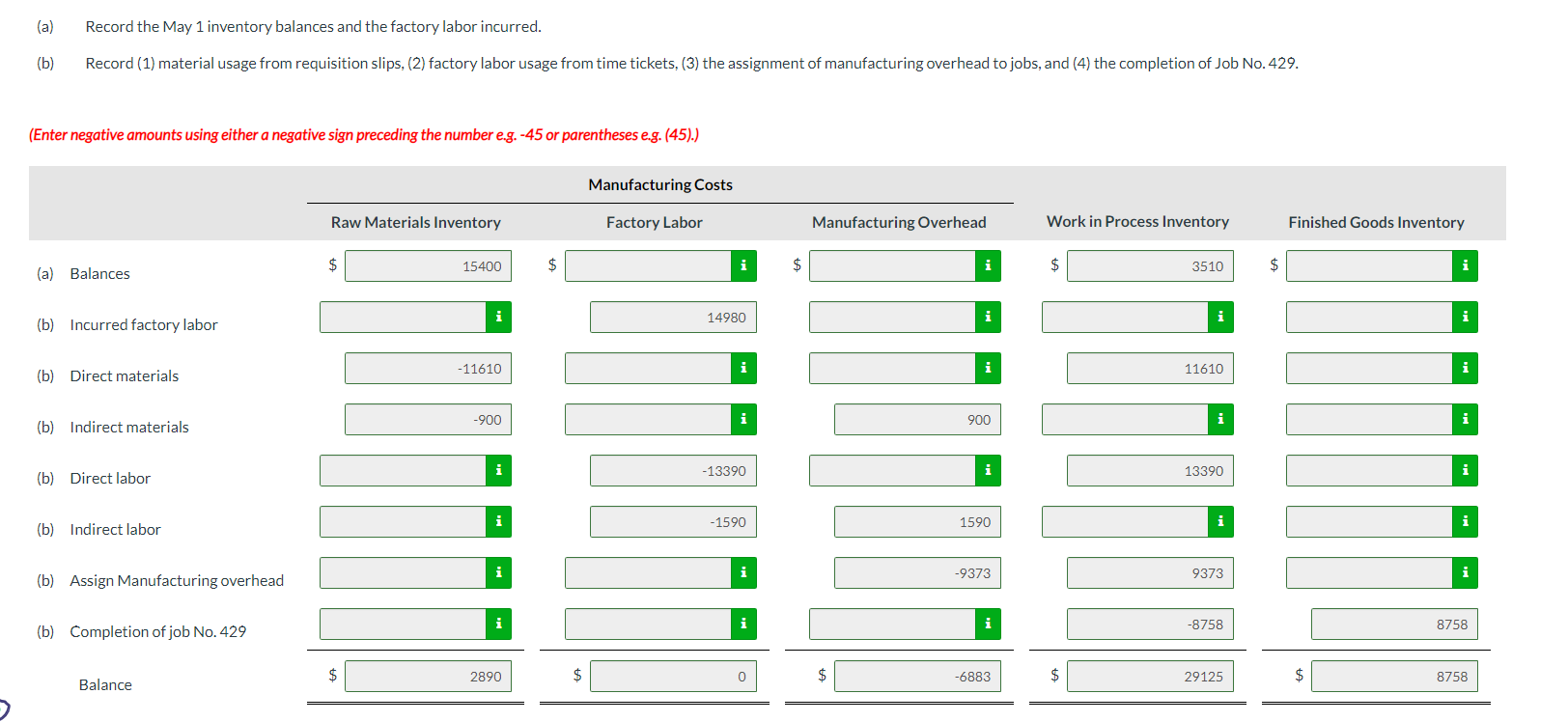Click Finished Goods completion field showing 8758

(1394, 624)
